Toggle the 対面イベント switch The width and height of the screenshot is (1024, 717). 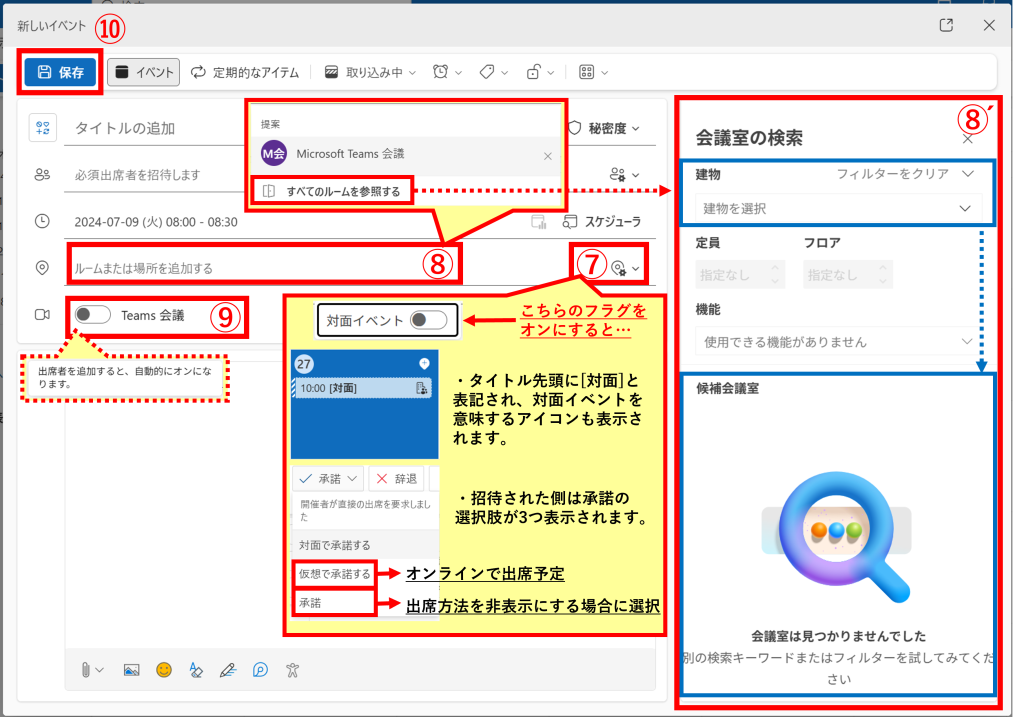(x=428, y=320)
